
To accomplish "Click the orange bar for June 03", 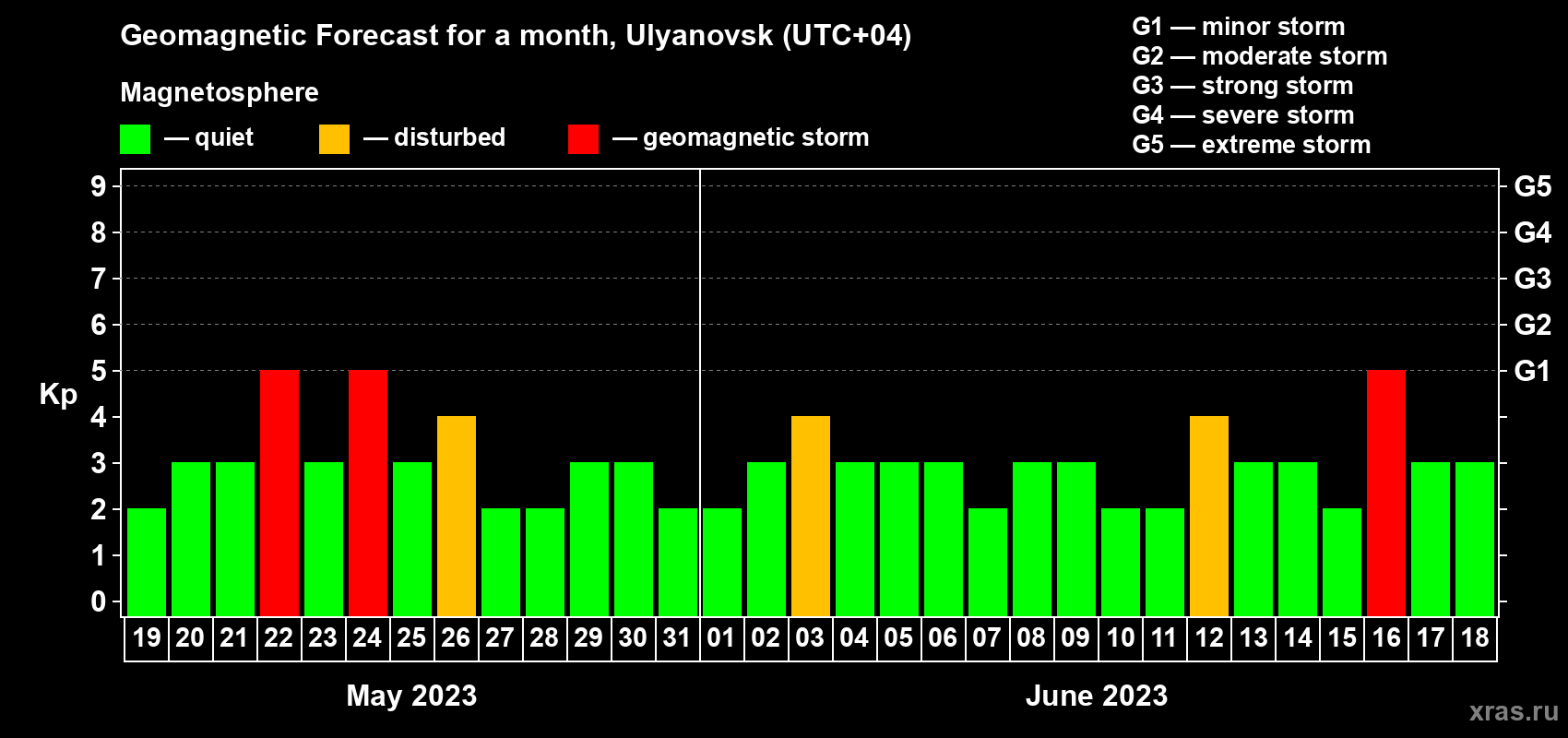I will pyautogui.click(x=811, y=516).
